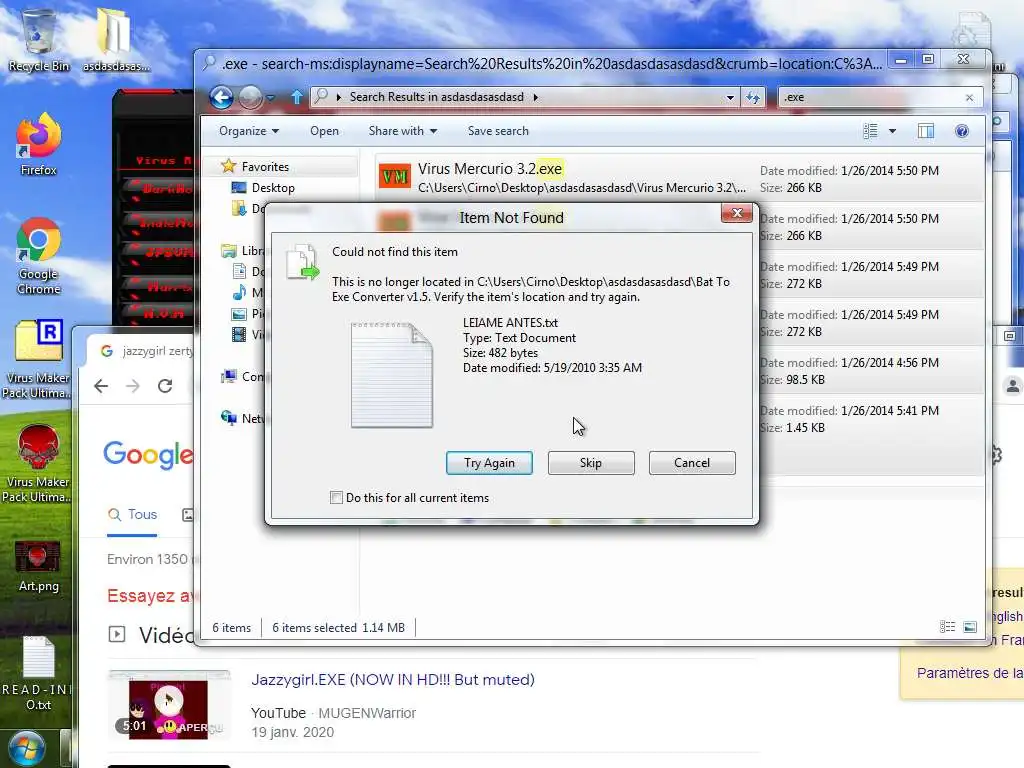Open Jazzygirl.EXE YouTube result link
Viewport: 1024px width, 768px height.
[x=393, y=680]
